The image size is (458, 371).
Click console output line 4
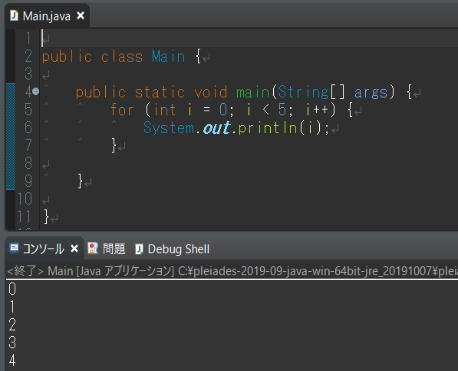click(x=12, y=360)
